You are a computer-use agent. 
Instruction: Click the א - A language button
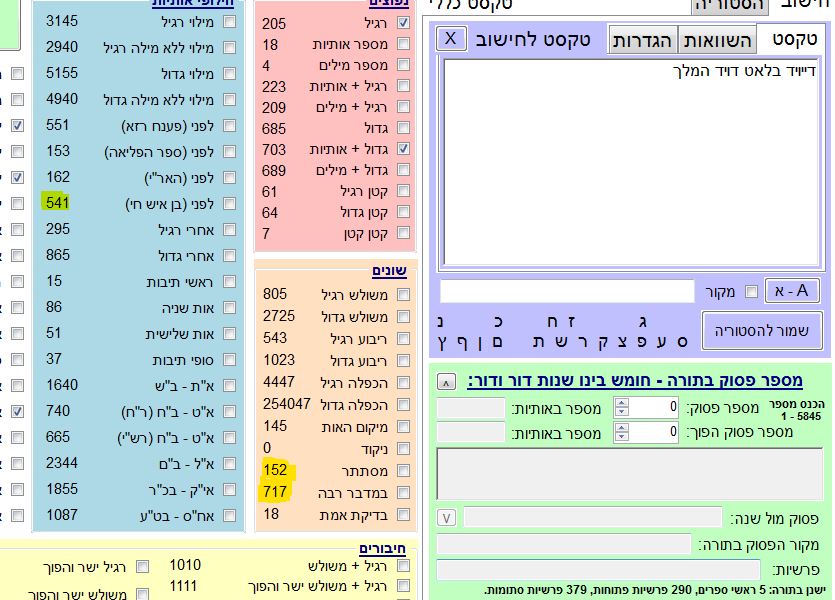point(792,291)
